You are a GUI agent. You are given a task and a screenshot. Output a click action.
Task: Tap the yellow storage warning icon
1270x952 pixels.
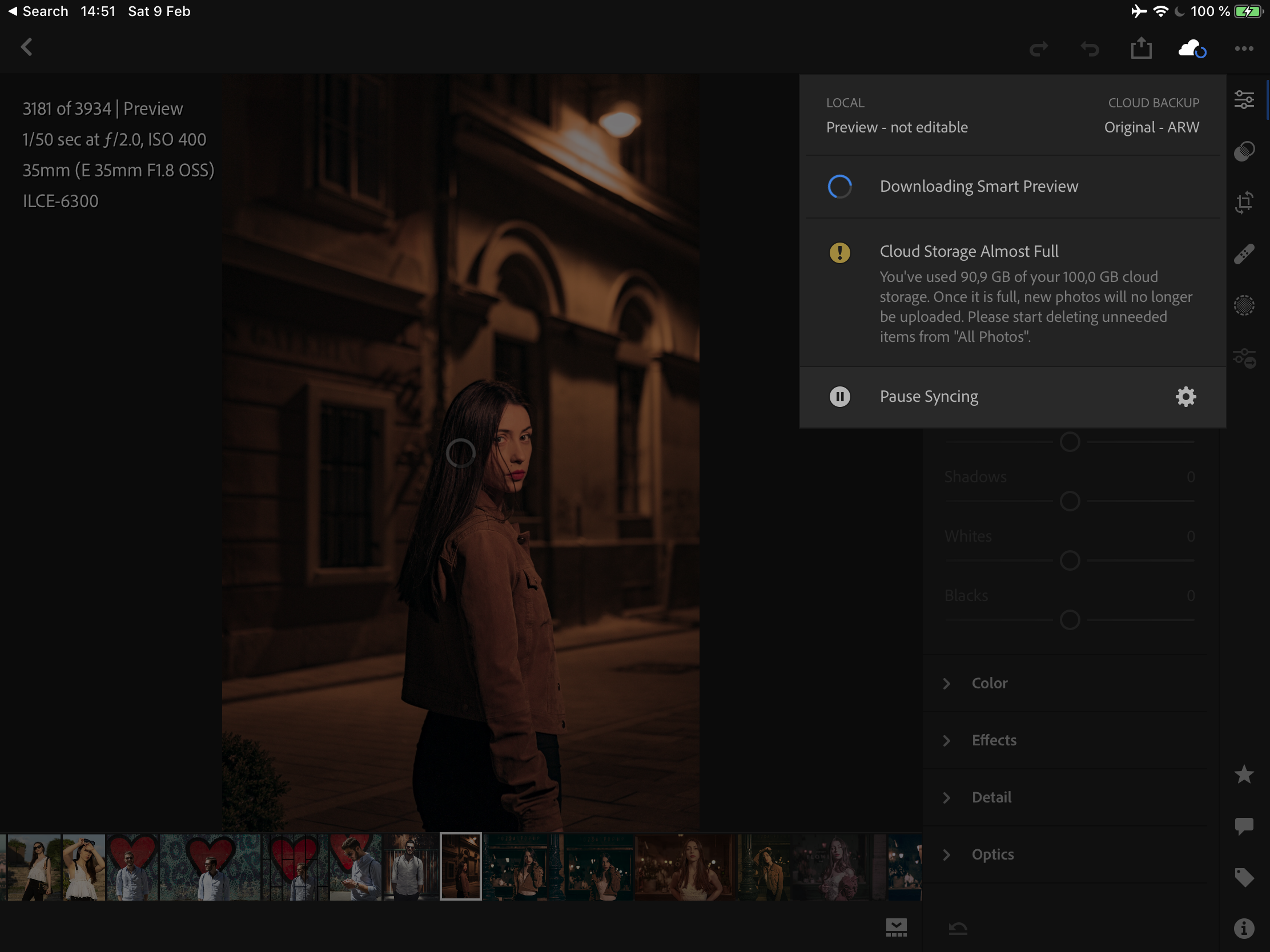tap(839, 252)
